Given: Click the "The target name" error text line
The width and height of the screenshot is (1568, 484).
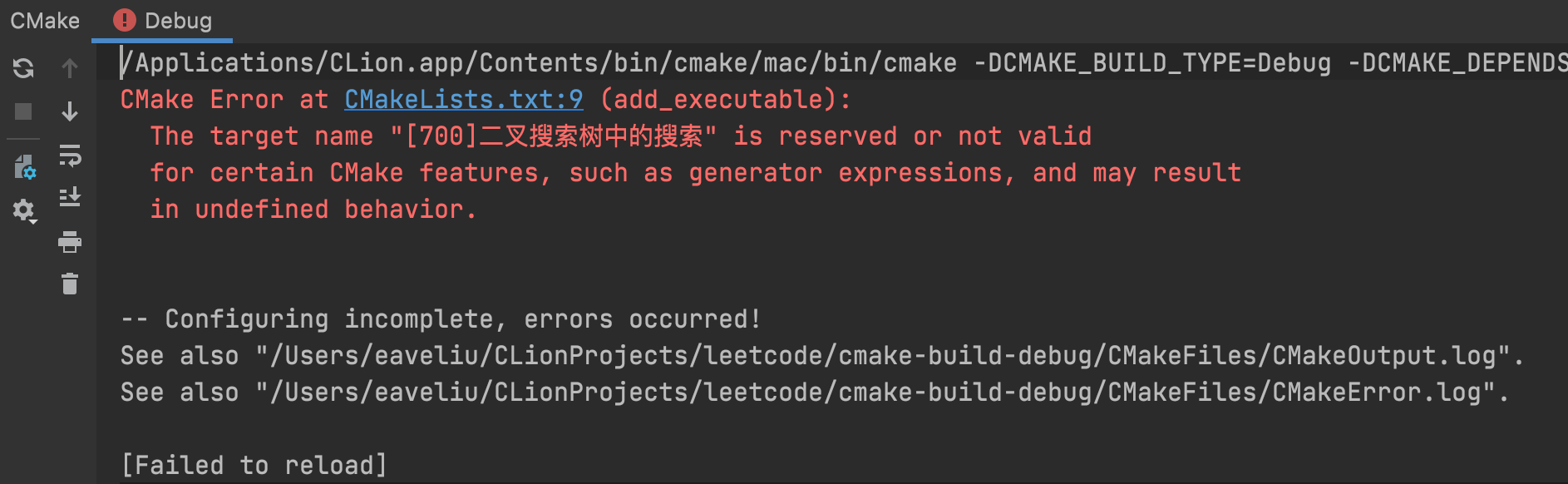Looking at the screenshot, I should pyautogui.click(x=621, y=136).
